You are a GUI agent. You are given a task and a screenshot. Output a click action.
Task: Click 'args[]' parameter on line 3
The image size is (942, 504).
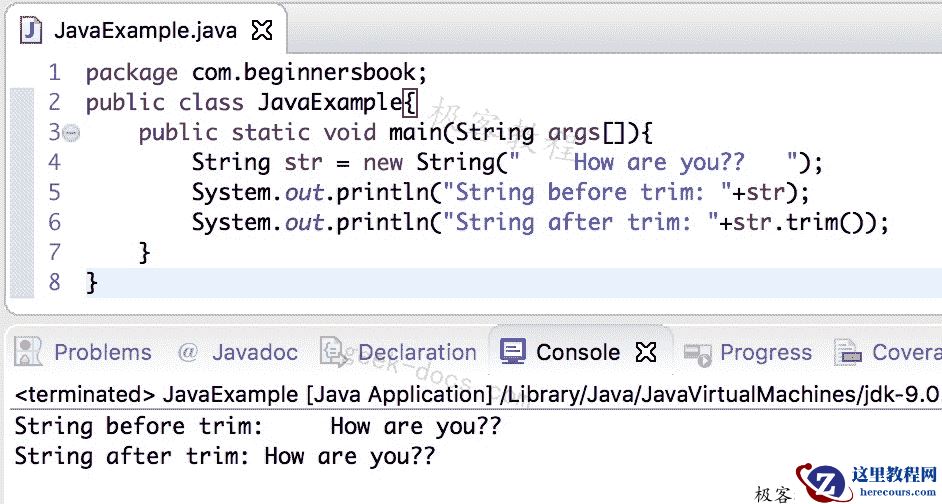pos(586,133)
